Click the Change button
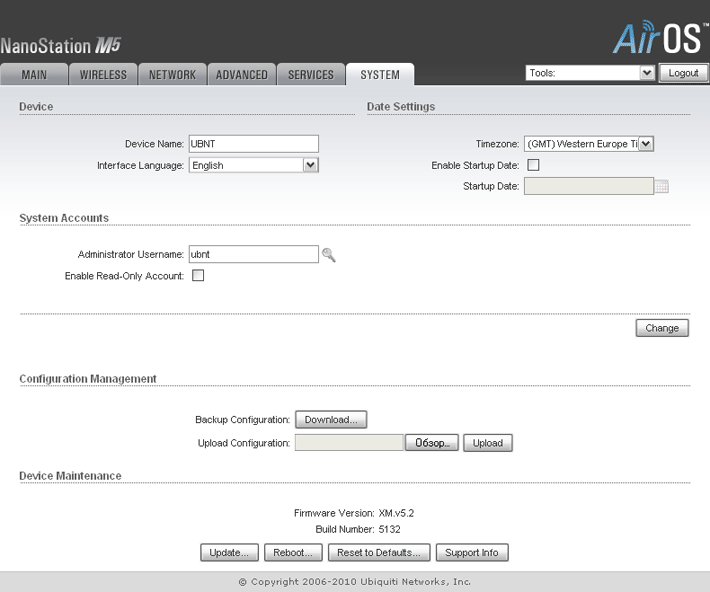 tap(662, 328)
